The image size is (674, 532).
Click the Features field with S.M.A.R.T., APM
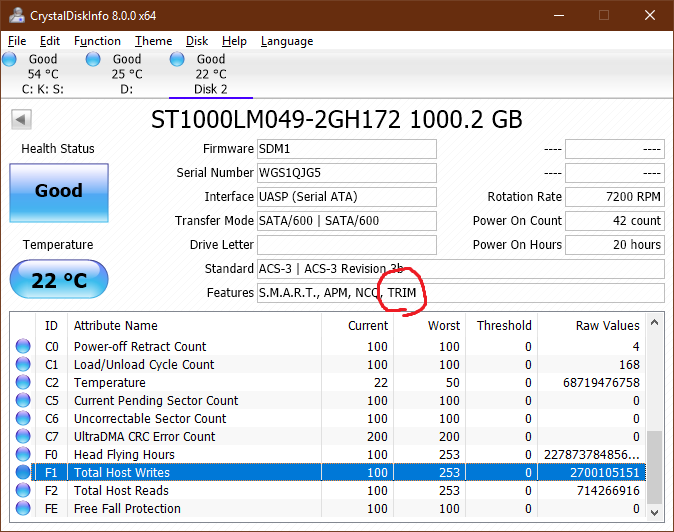click(461, 293)
